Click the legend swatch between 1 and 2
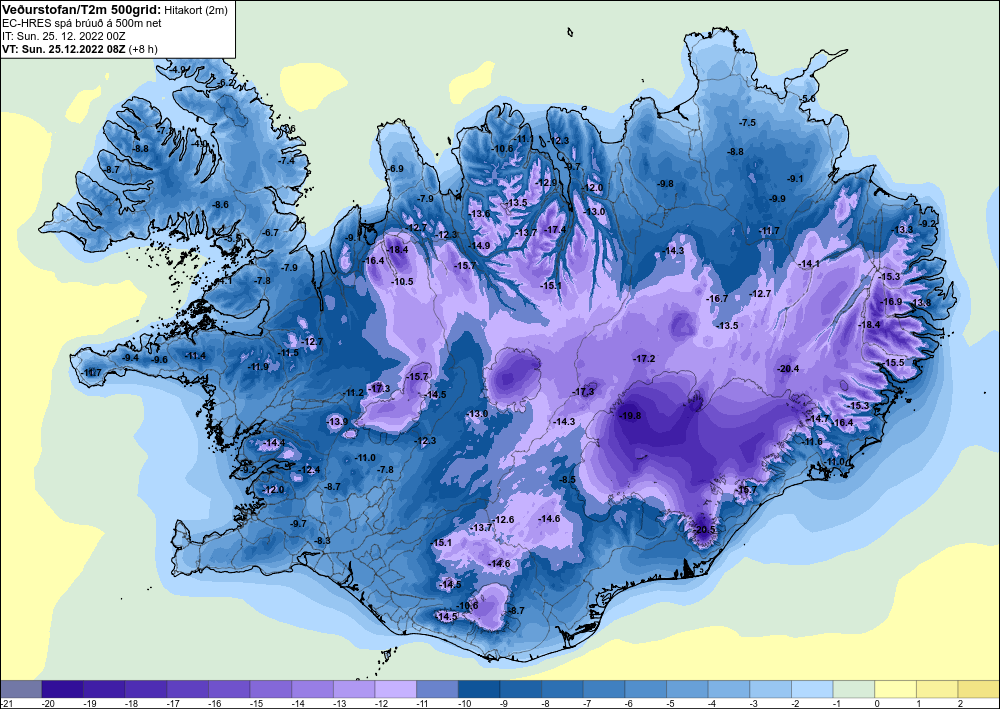 coord(938,689)
